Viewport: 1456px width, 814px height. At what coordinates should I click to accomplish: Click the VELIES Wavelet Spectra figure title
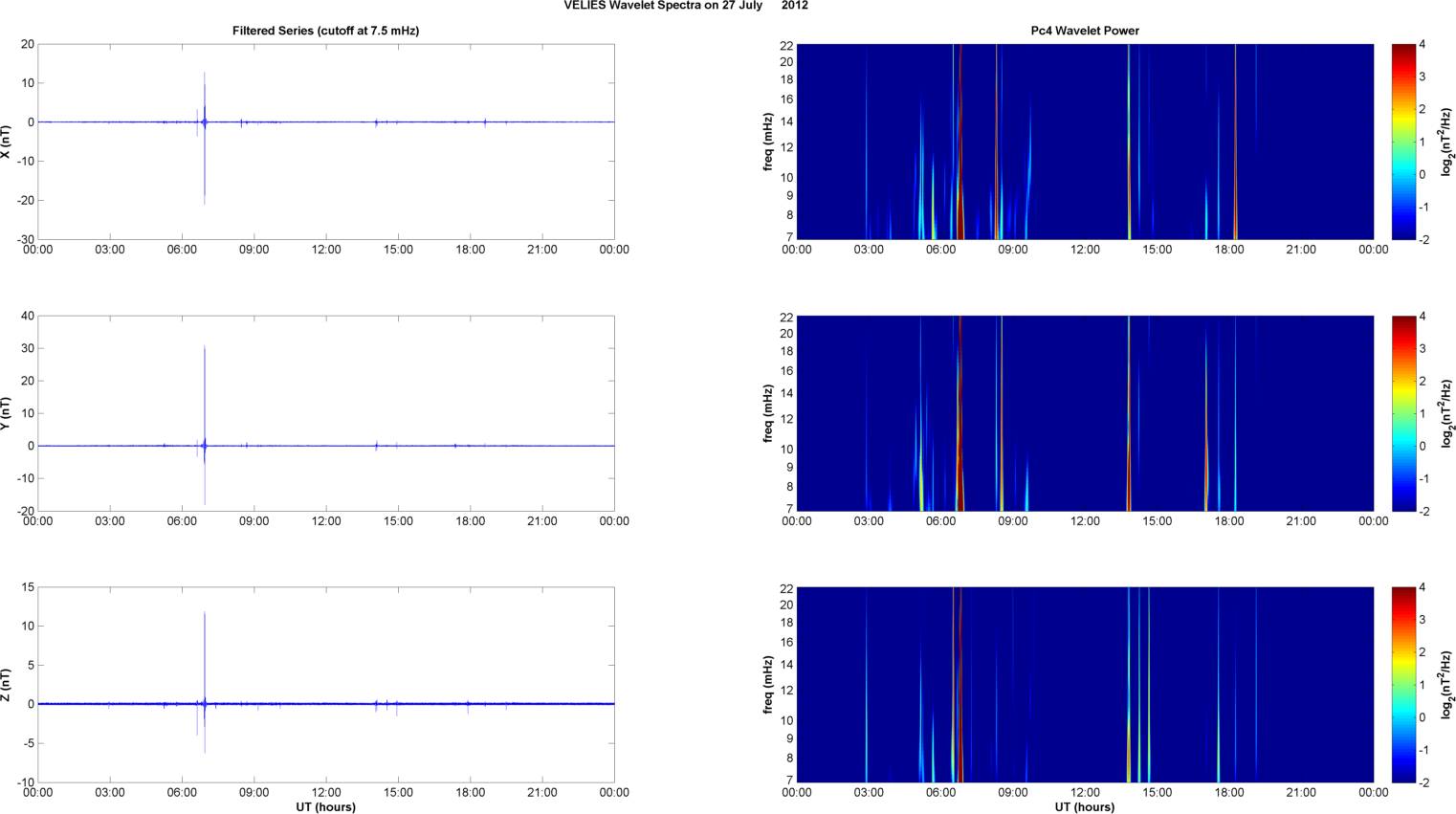tap(685, 6)
